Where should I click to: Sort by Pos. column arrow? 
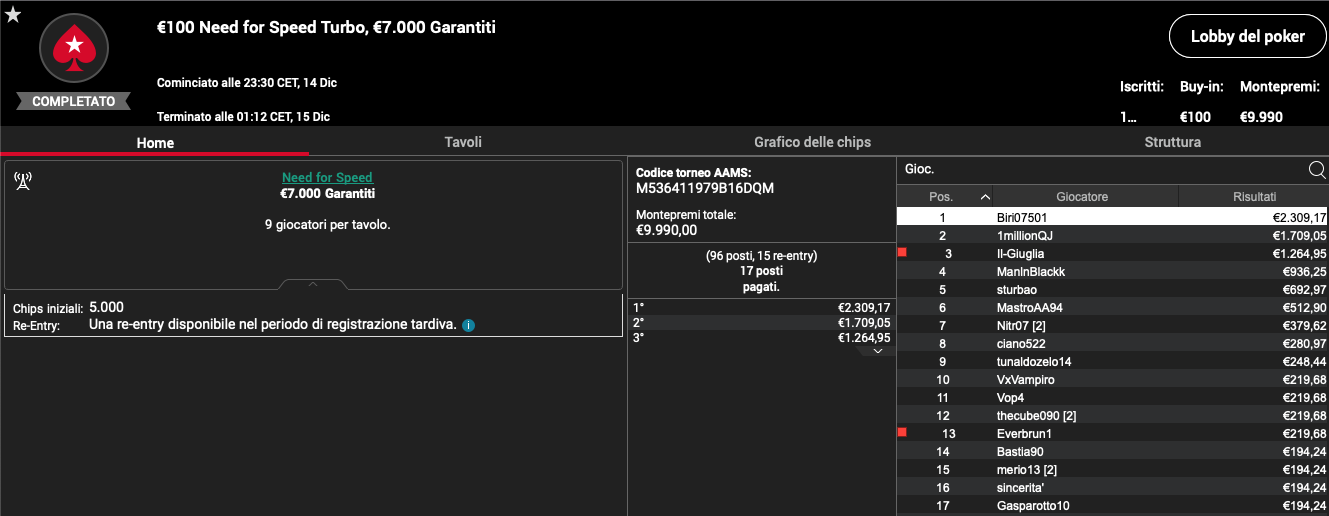pyautogui.click(x=985, y=197)
